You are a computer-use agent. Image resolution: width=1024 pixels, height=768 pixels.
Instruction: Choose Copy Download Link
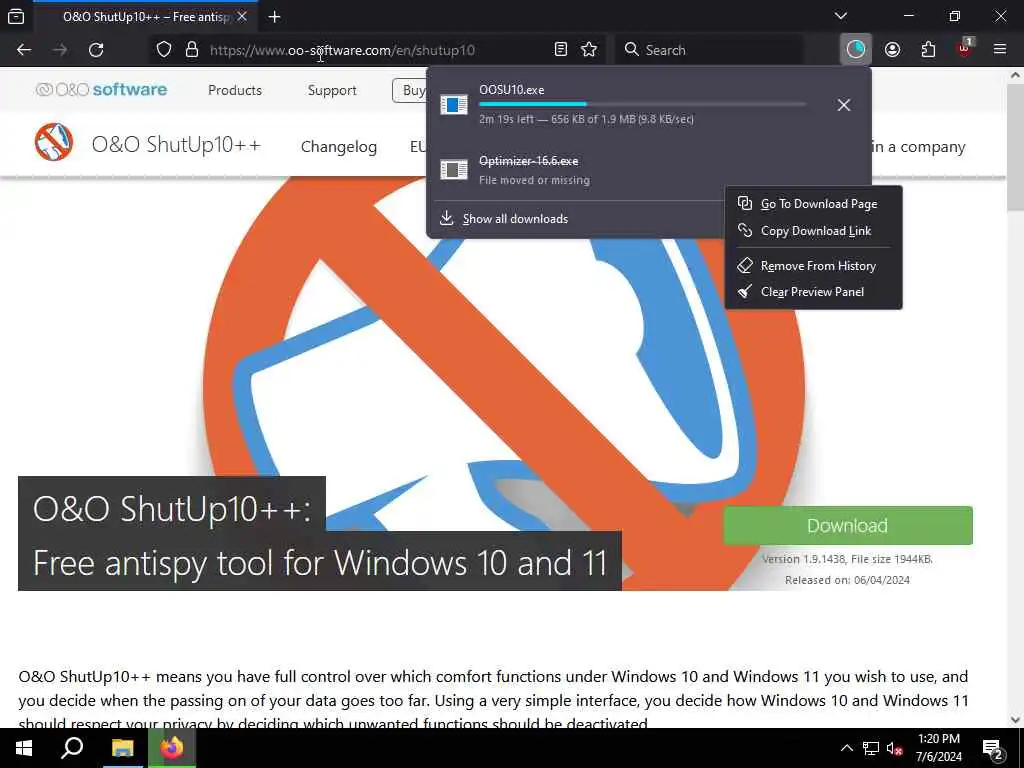pyautogui.click(x=816, y=231)
